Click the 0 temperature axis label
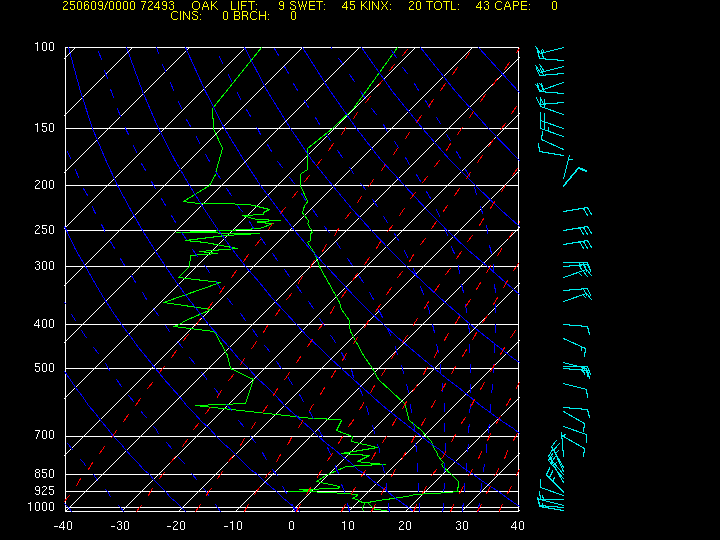Viewport: 720px width, 540px height. (292, 526)
